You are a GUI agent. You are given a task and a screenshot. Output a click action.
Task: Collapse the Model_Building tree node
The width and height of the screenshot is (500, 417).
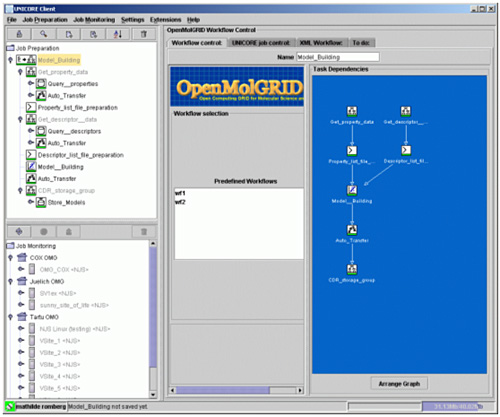coord(10,60)
